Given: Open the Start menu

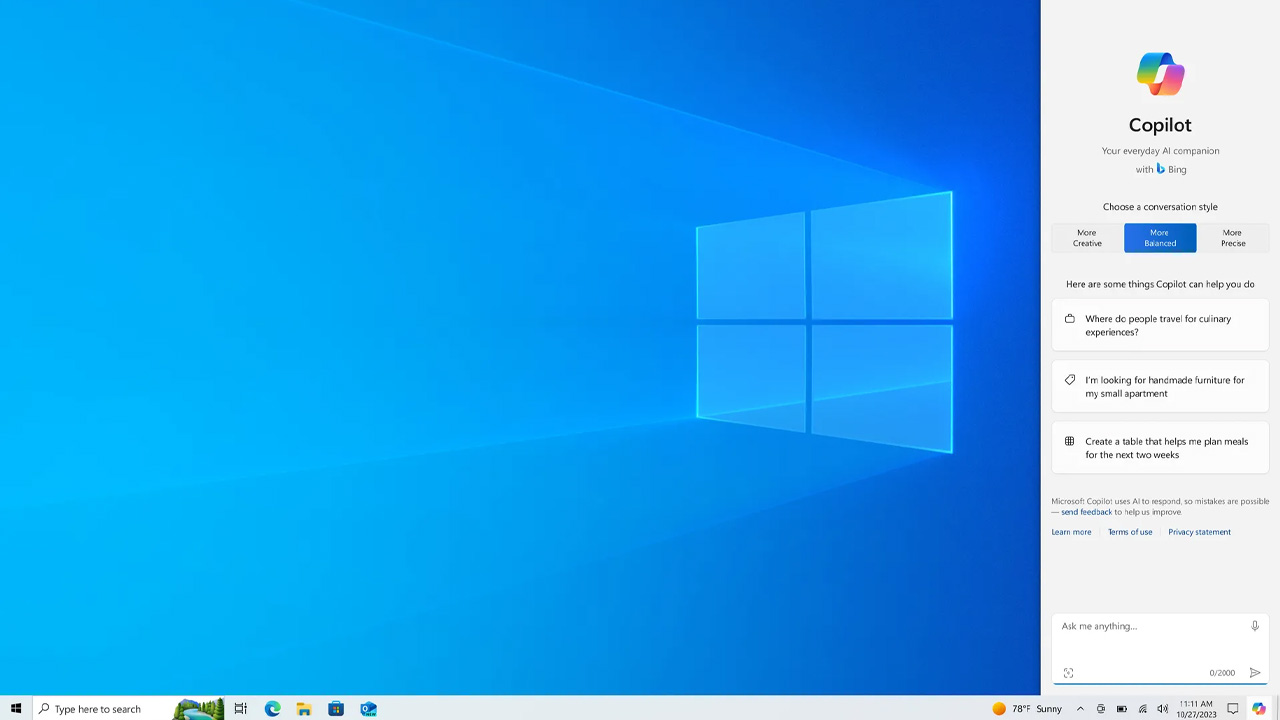Looking at the screenshot, I should pos(15,709).
